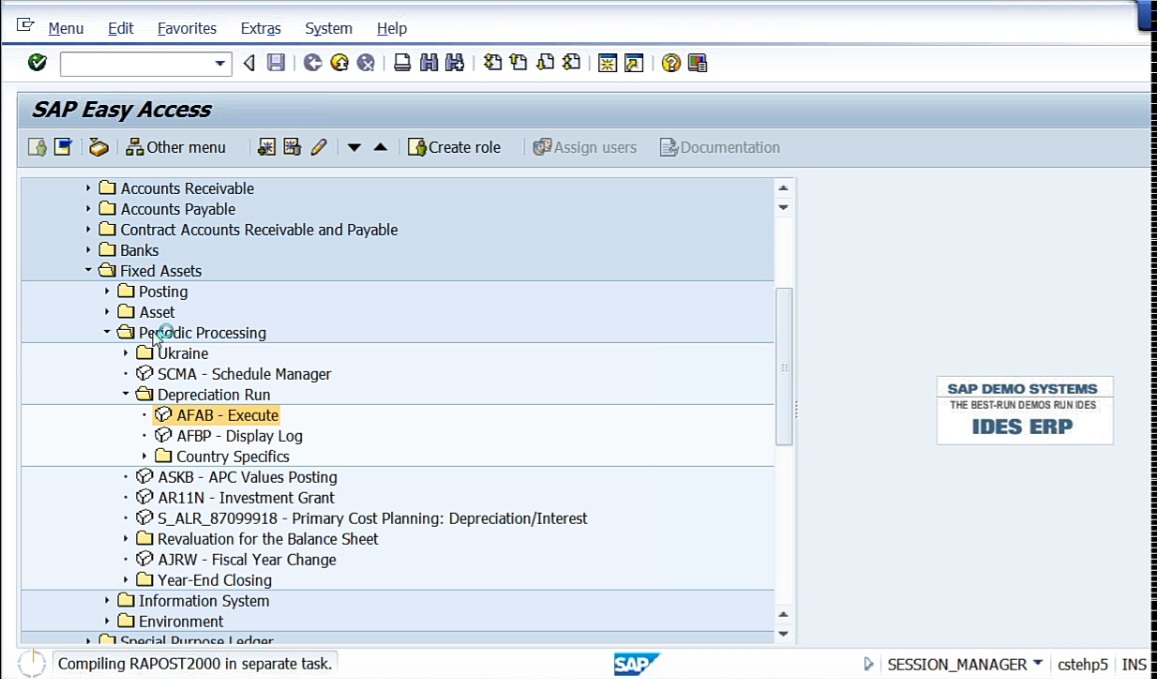The height and width of the screenshot is (679, 1157).
Task: Click the Save diskette icon
Action: [276, 63]
